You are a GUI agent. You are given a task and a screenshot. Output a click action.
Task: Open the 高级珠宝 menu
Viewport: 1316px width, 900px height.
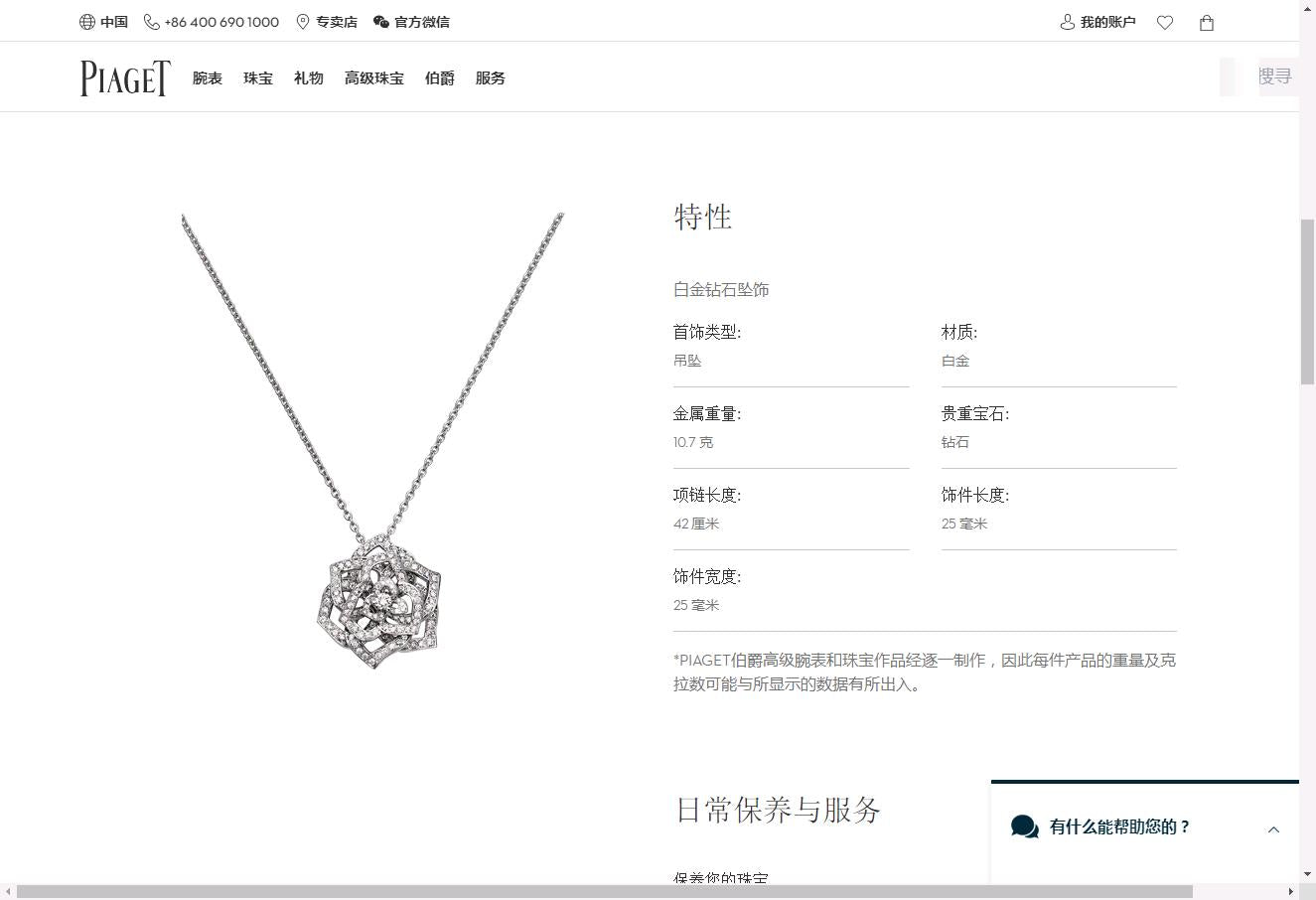(374, 77)
